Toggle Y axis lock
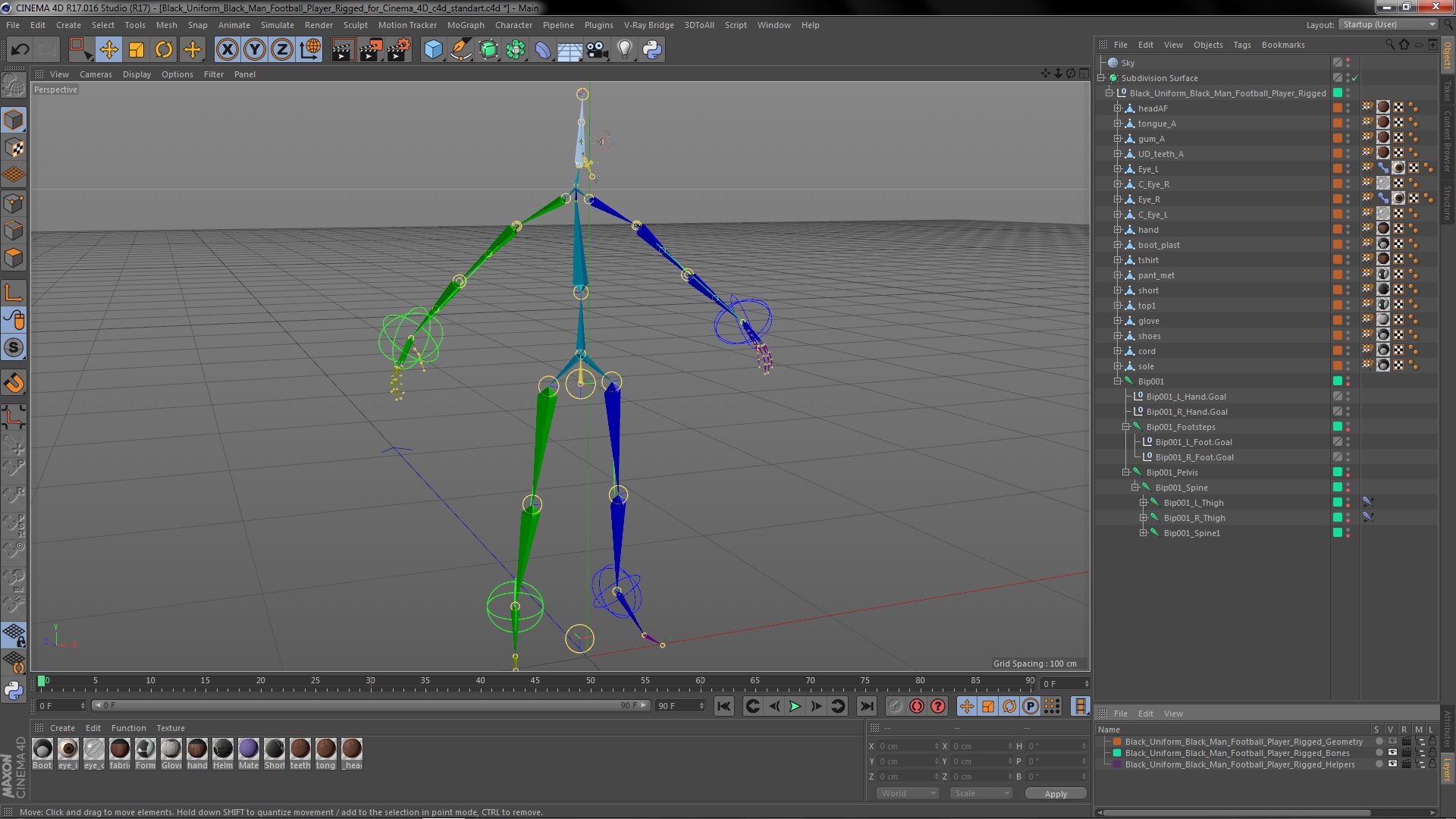This screenshot has height=819, width=1456. [255, 50]
